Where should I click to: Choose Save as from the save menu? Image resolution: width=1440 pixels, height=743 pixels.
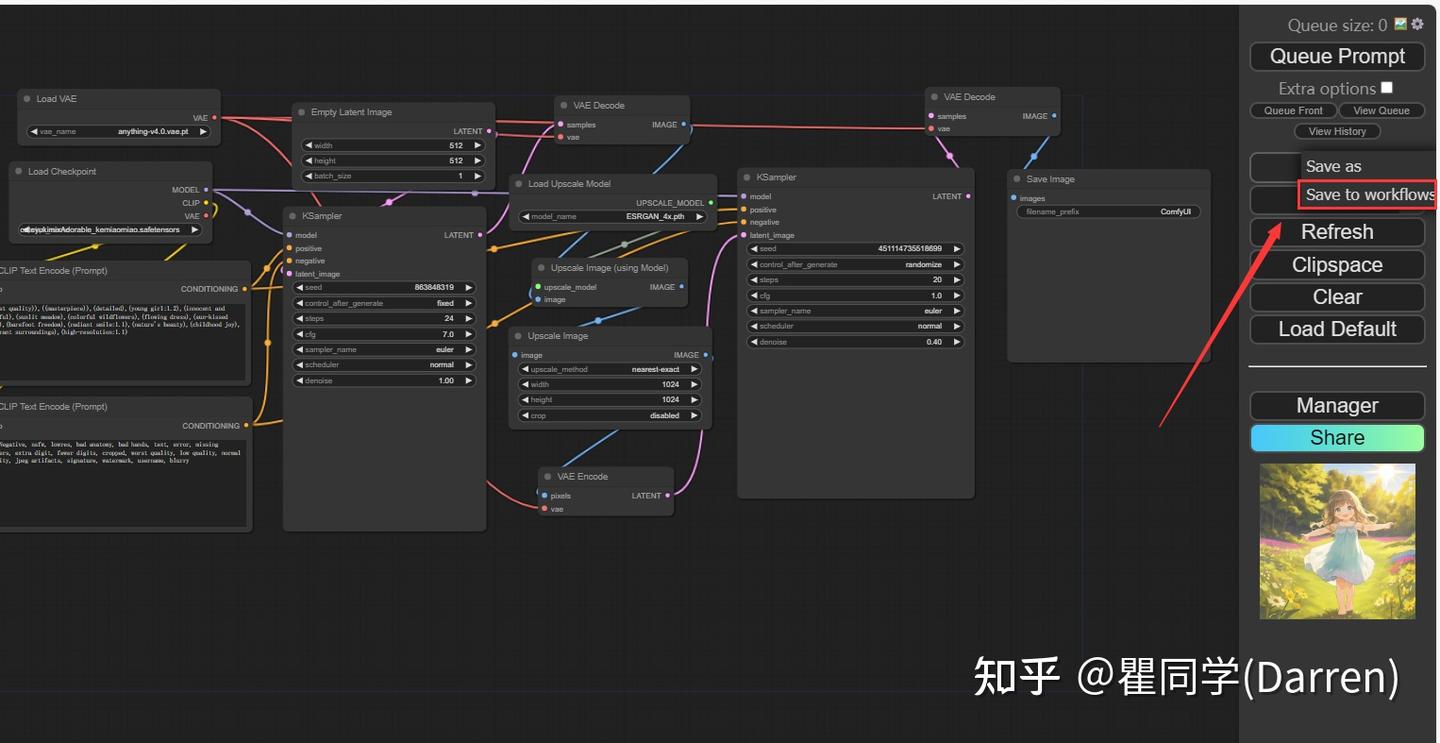point(1334,166)
